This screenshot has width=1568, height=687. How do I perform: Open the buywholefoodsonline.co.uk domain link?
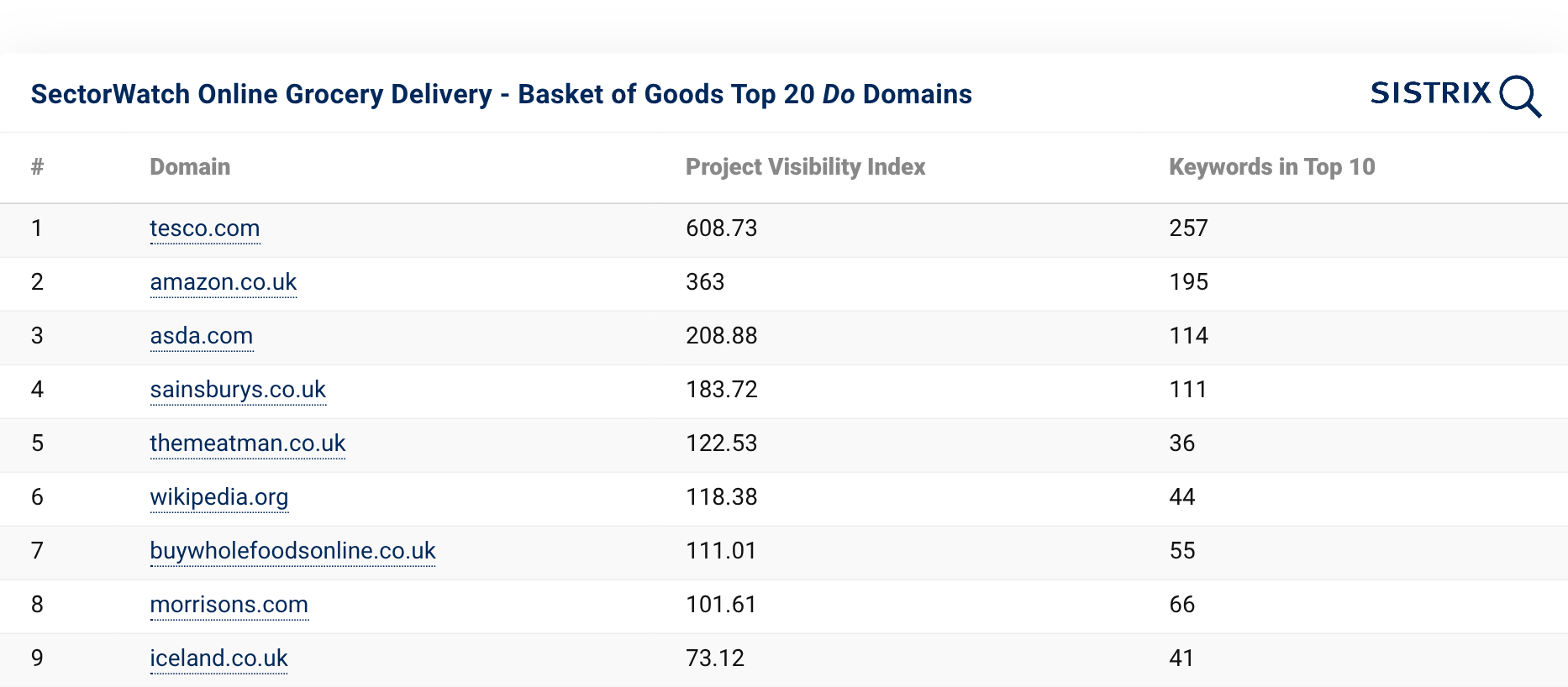coord(292,551)
